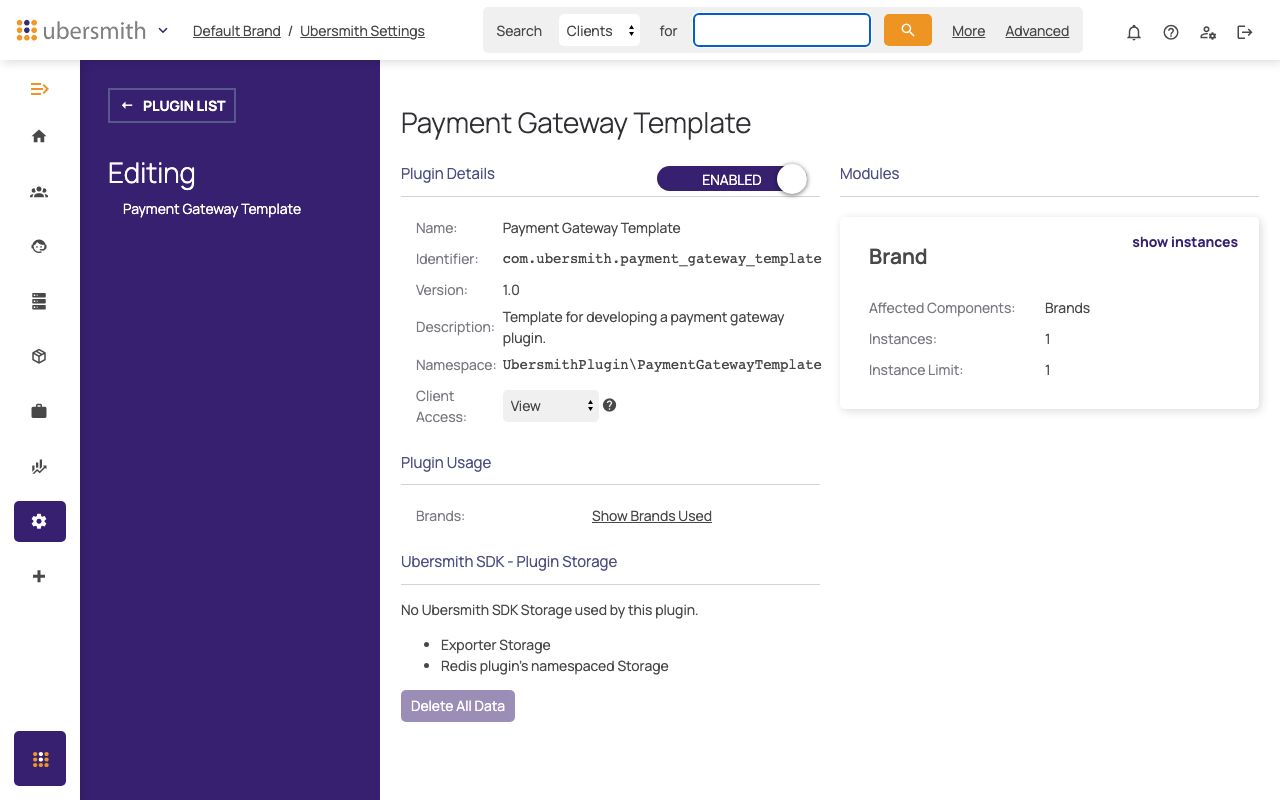Expand the sidebar menu icon

point(39,89)
